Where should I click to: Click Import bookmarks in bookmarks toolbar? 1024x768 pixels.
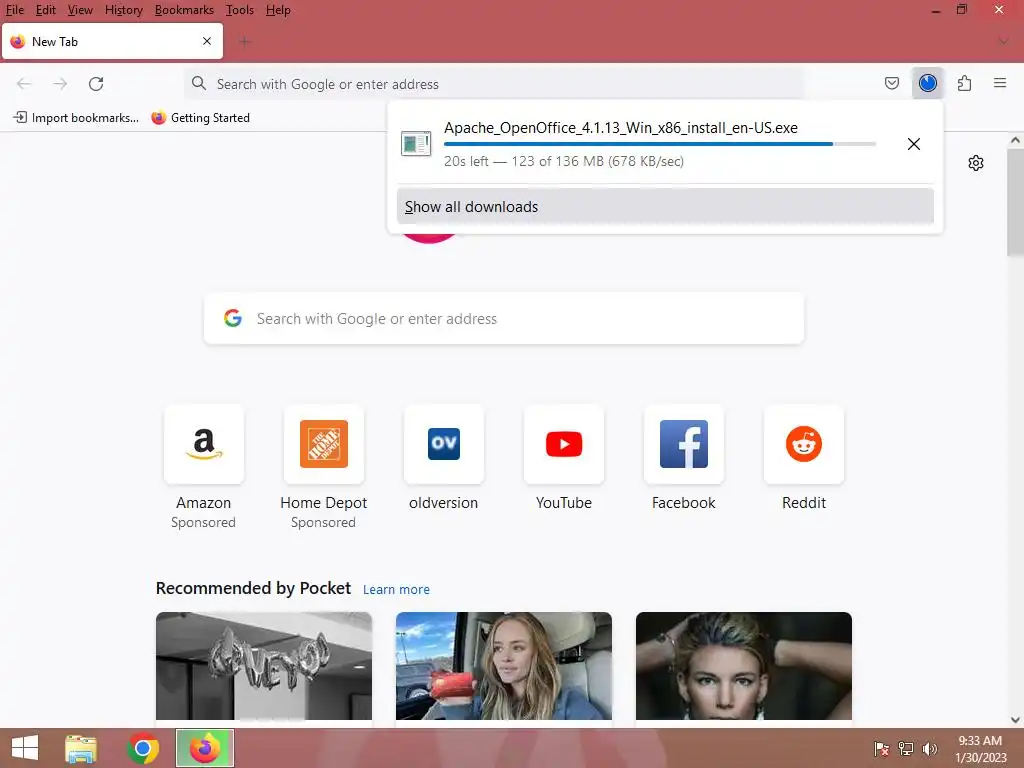[76, 118]
